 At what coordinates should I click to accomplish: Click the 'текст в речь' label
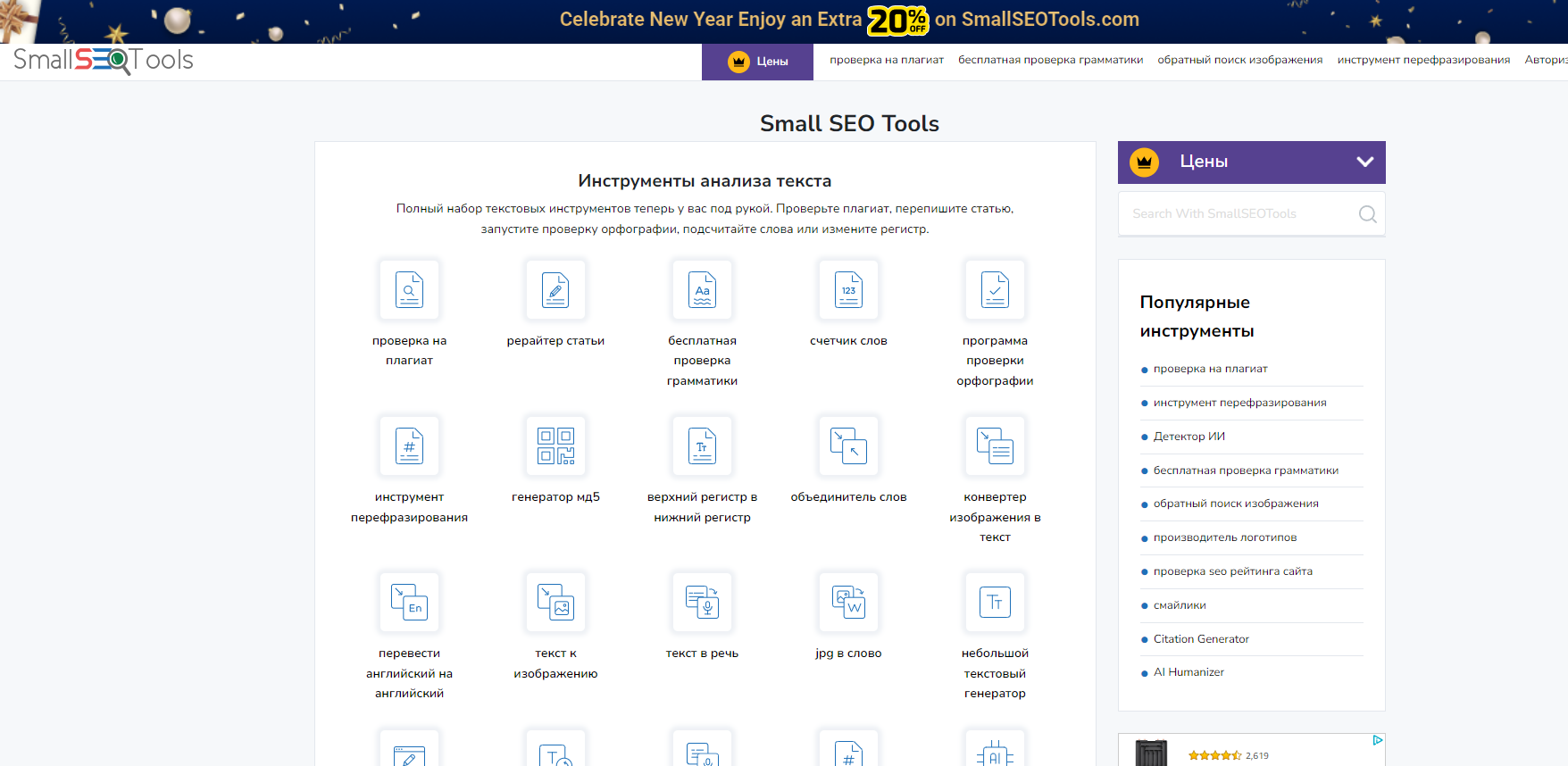tap(702, 654)
